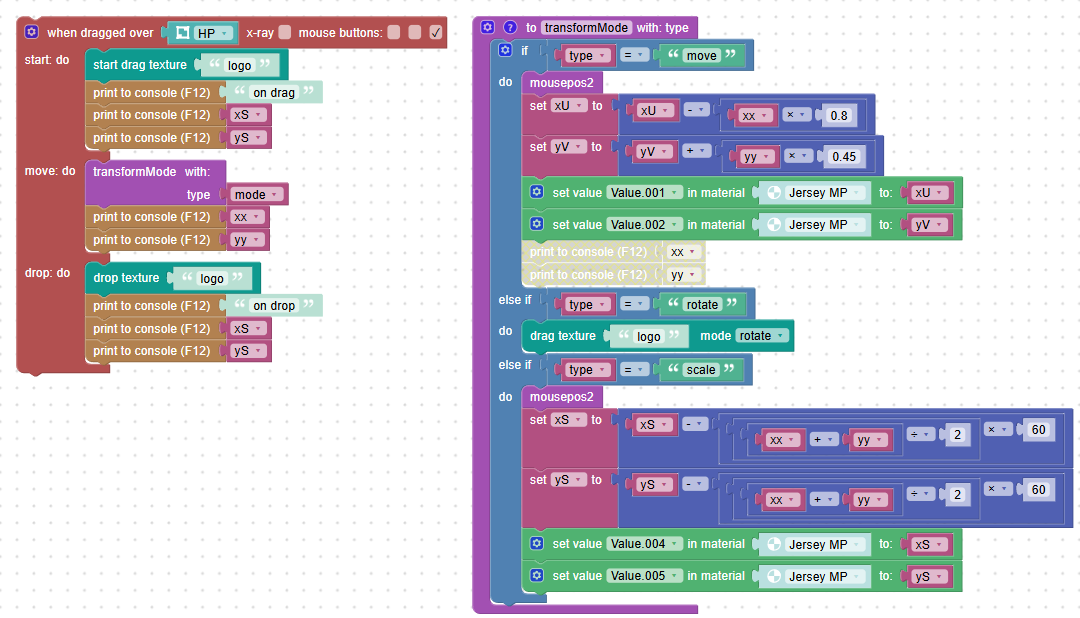Select first mousepos2 block under move

tap(561, 83)
